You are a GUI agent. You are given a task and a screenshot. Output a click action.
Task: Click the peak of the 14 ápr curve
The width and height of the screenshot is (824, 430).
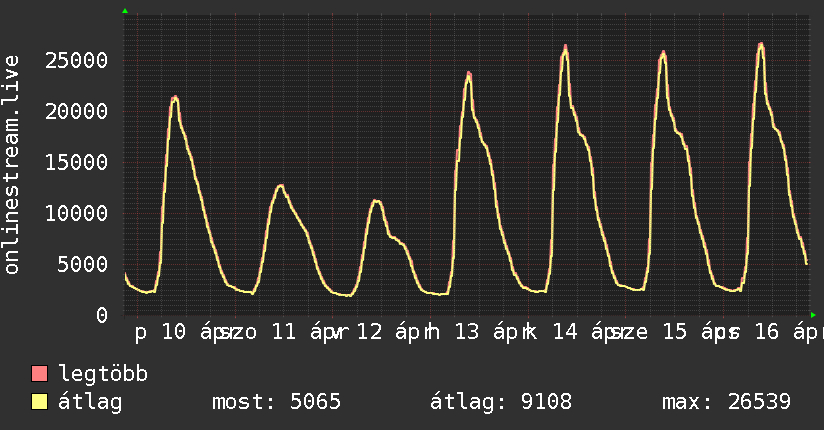(x=565, y=47)
